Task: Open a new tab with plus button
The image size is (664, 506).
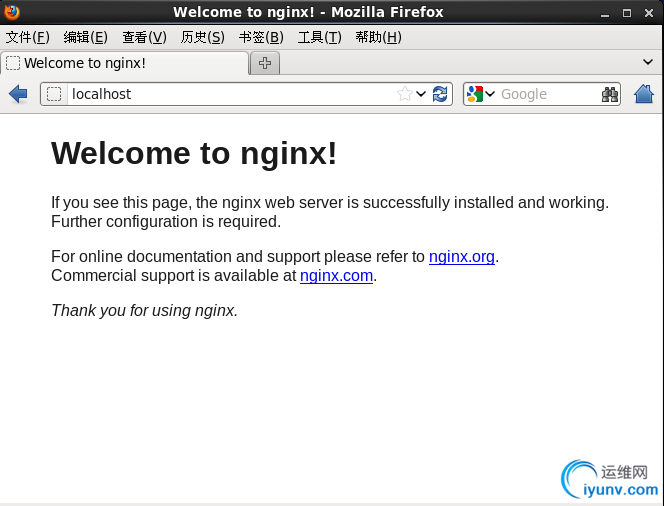Action: tap(265, 63)
